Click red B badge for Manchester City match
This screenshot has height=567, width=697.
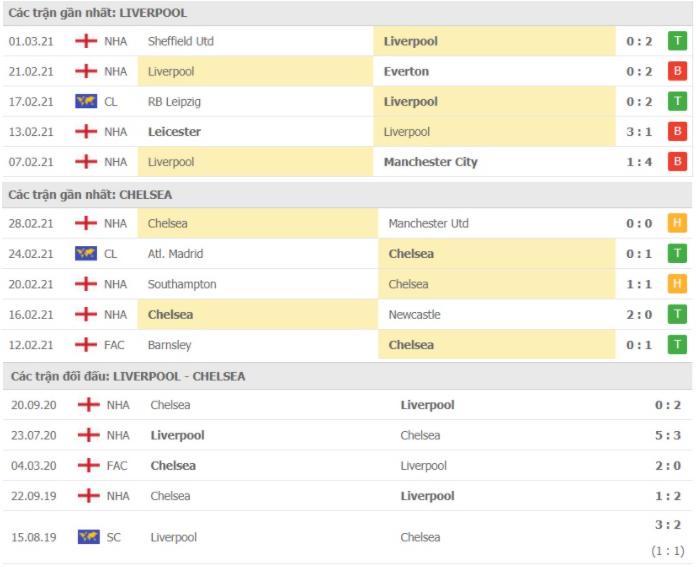tap(677, 162)
